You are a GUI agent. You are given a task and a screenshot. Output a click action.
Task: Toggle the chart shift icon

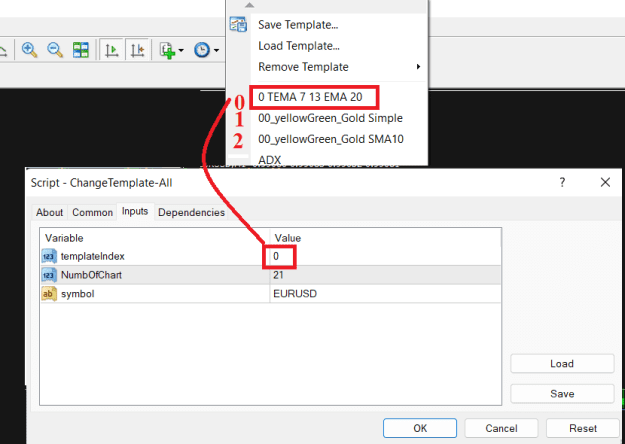click(137, 50)
